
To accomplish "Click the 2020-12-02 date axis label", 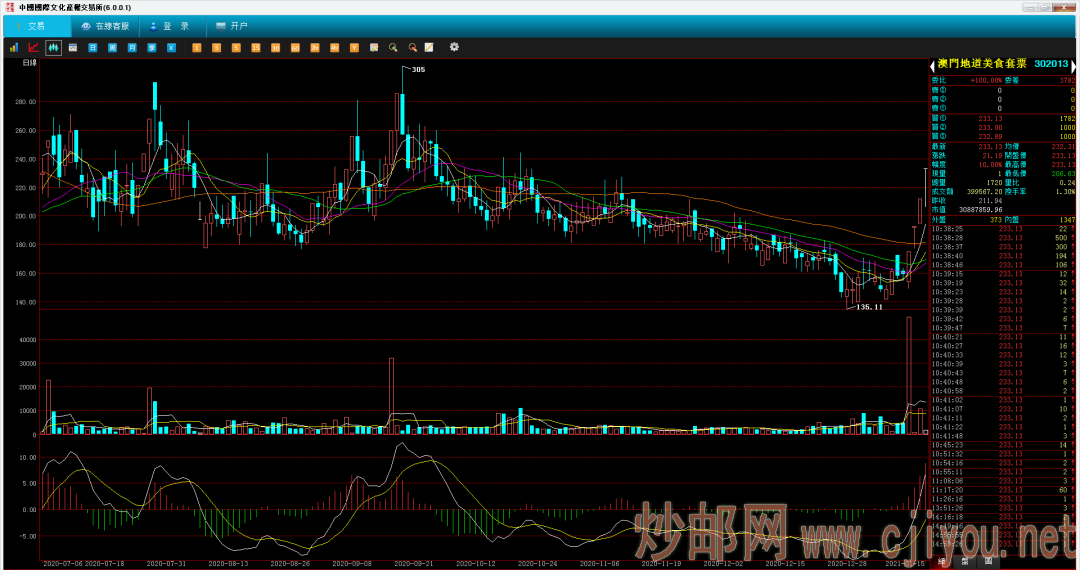I will point(723,563).
